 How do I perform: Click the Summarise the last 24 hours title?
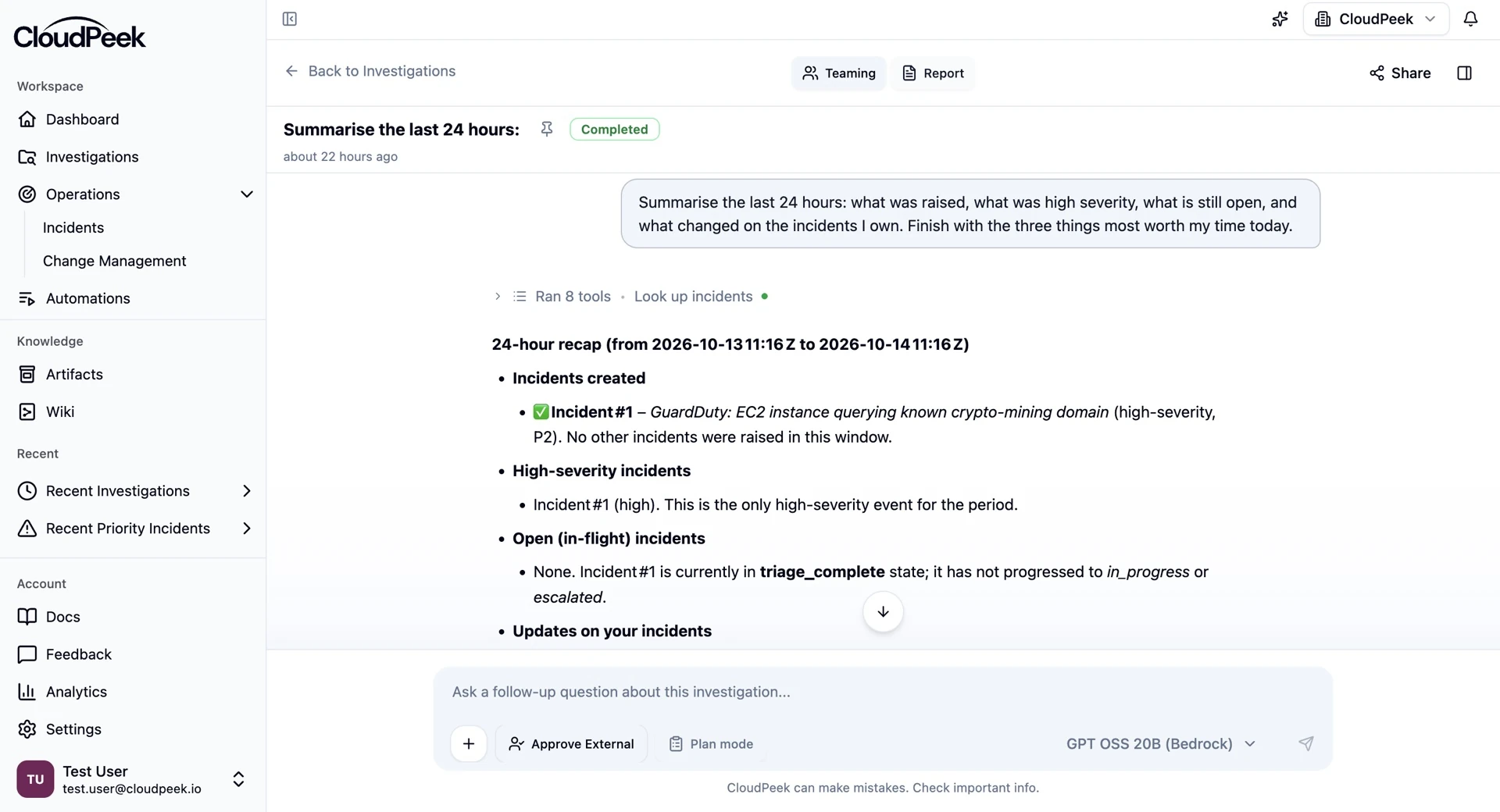click(x=401, y=129)
